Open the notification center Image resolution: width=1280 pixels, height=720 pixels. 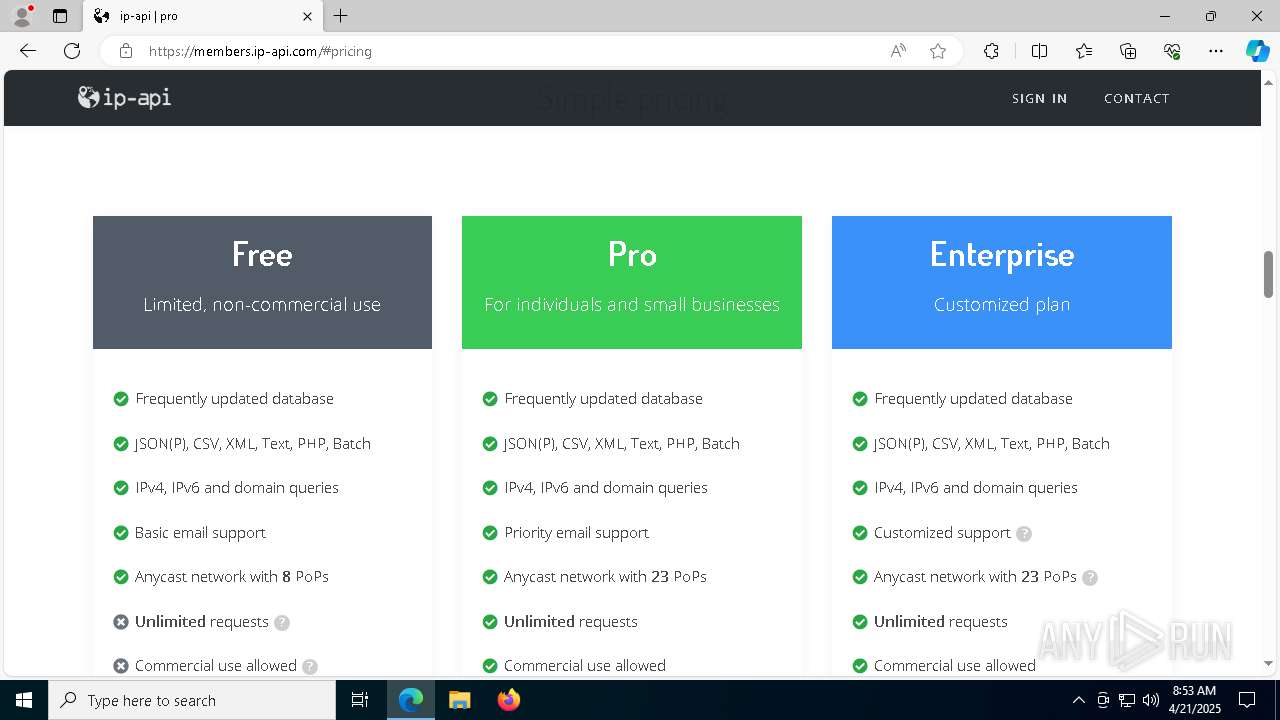pos(1247,700)
